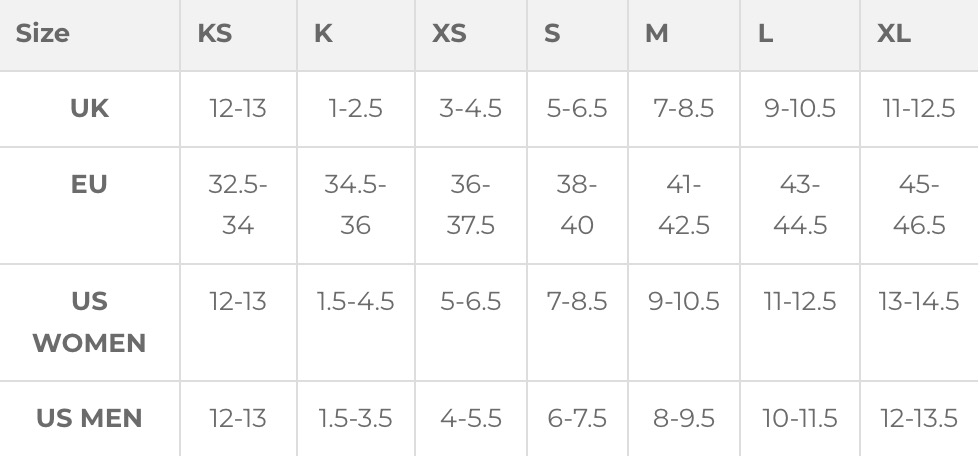Click US Men 10-11.5 cell
980x456 pixels.
pos(800,418)
